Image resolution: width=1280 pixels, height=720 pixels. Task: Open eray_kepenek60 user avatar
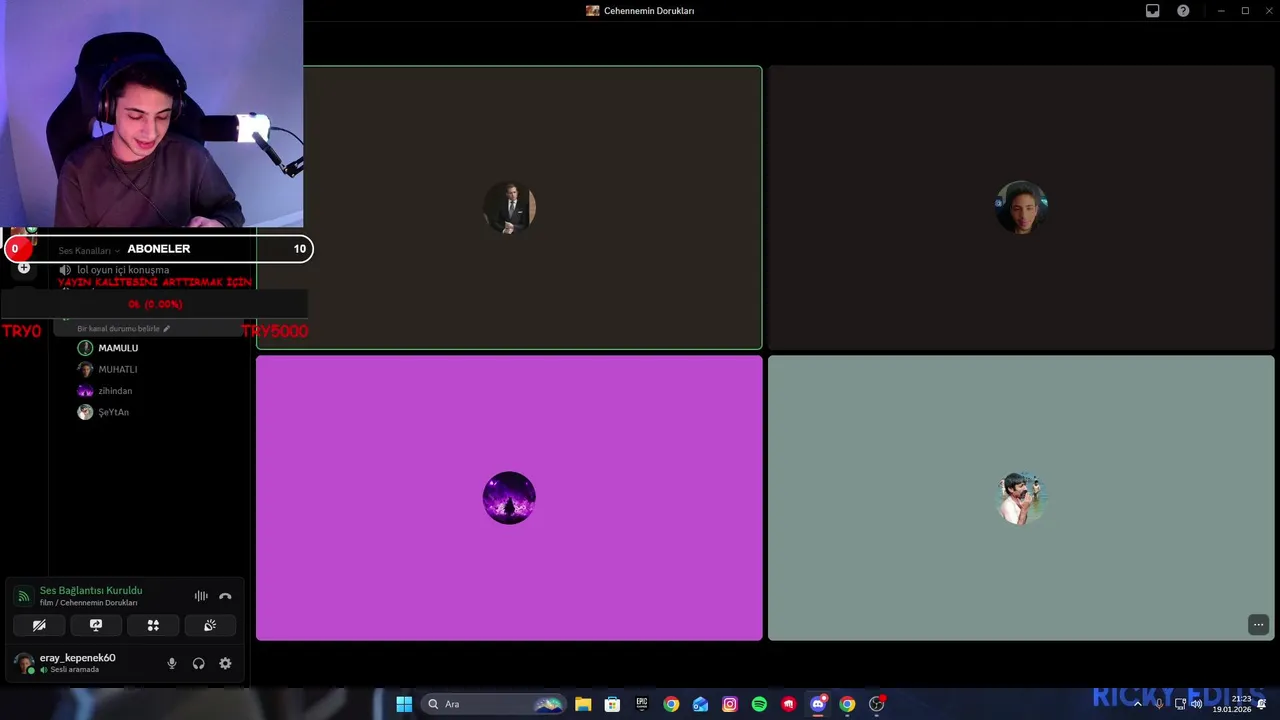point(24,663)
